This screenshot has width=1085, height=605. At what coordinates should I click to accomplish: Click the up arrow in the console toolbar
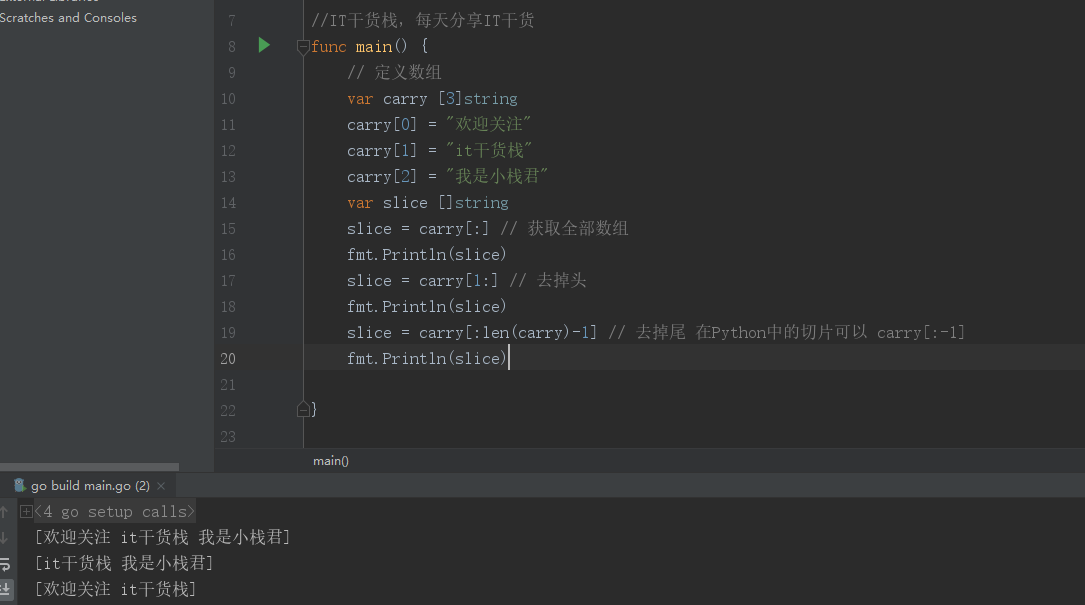(7, 511)
